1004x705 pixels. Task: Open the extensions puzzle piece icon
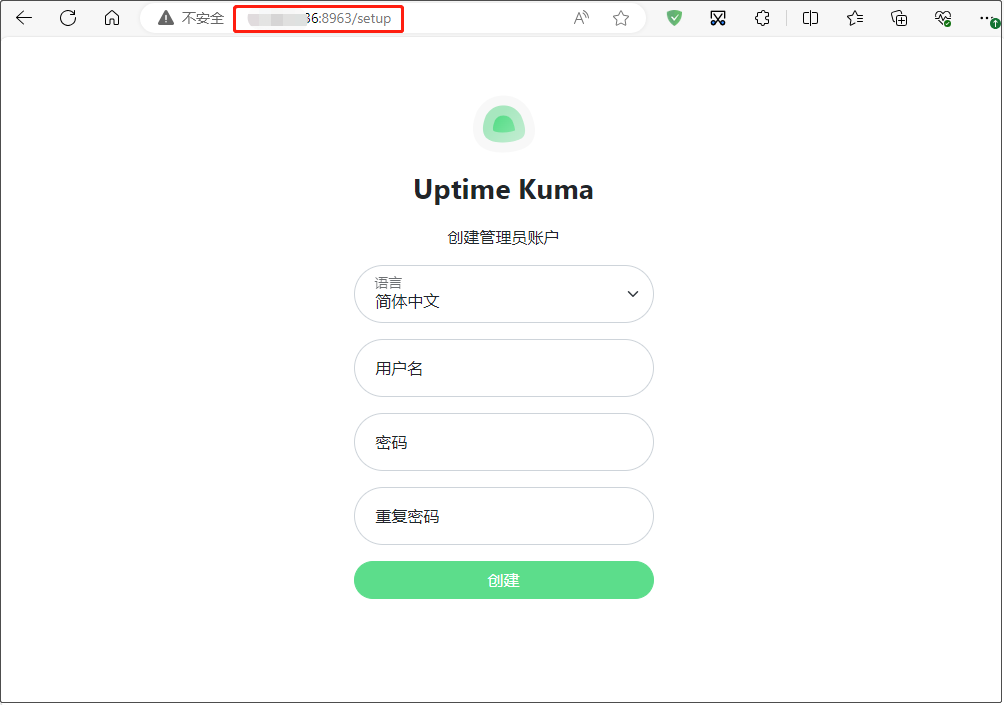click(762, 18)
